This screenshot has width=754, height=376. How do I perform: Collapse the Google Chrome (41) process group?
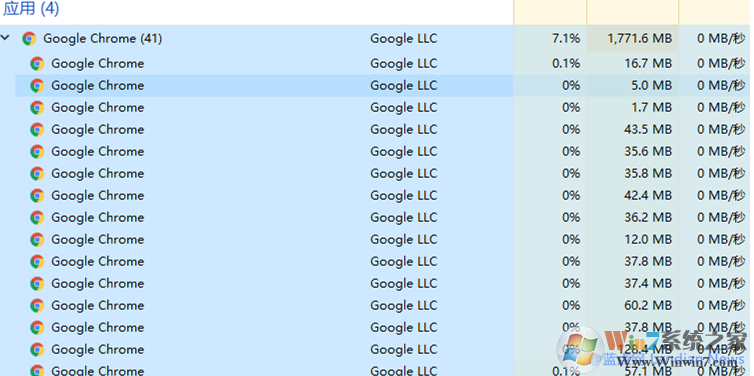coord(5,38)
